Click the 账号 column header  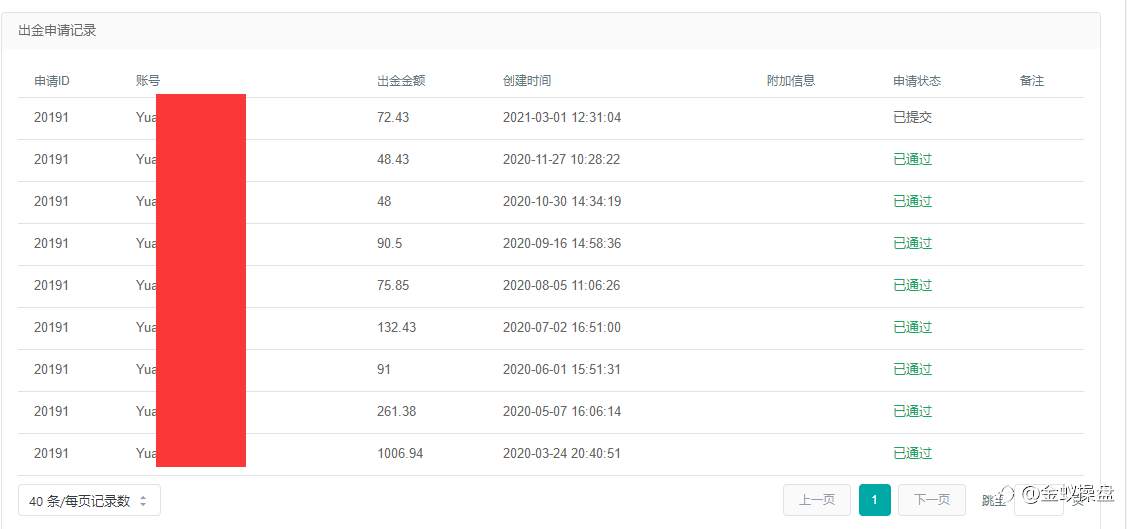(x=147, y=81)
